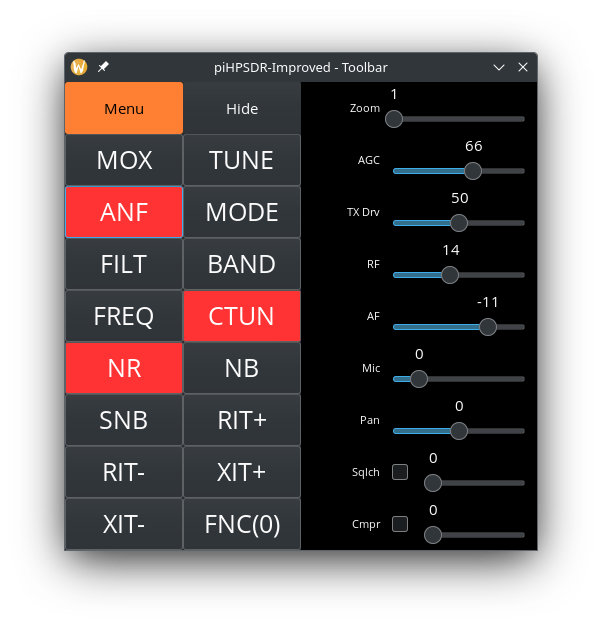Toggle the SNB button

124,420
